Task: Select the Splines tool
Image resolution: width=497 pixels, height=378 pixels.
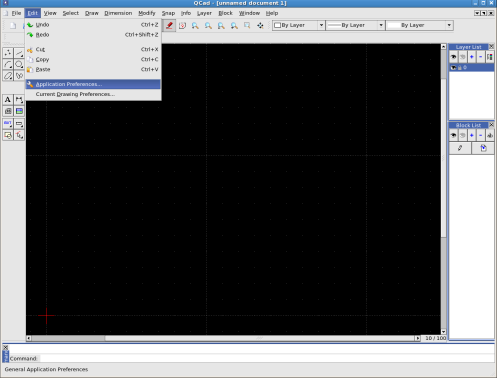Action: tap(19, 76)
